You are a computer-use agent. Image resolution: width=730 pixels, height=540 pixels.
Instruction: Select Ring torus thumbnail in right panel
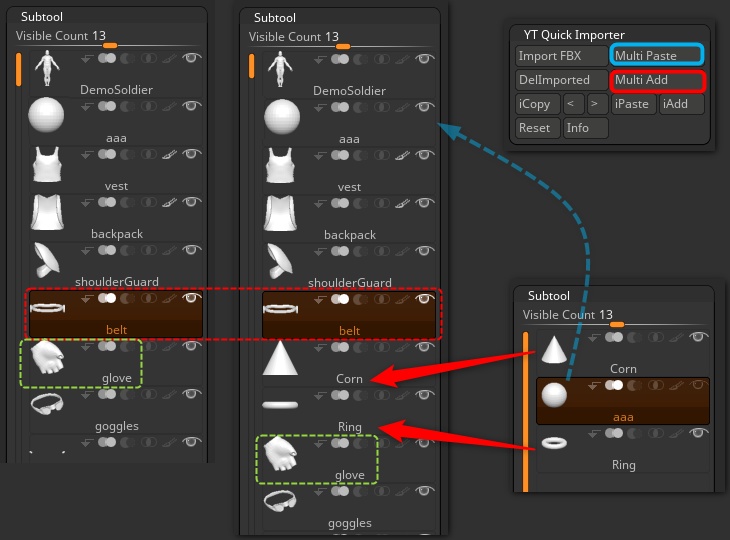[554, 443]
